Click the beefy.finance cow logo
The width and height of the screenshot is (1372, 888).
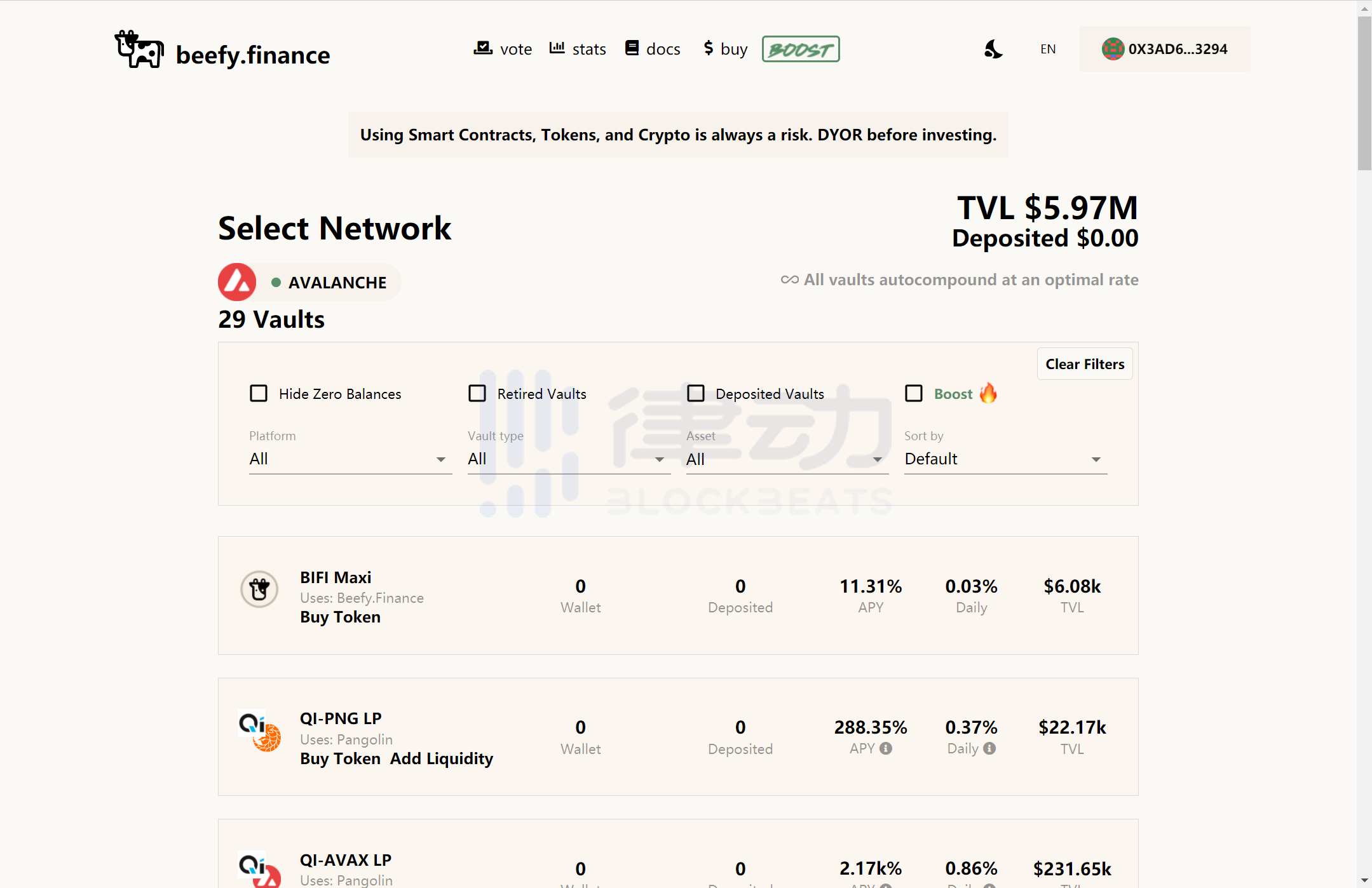[139, 50]
